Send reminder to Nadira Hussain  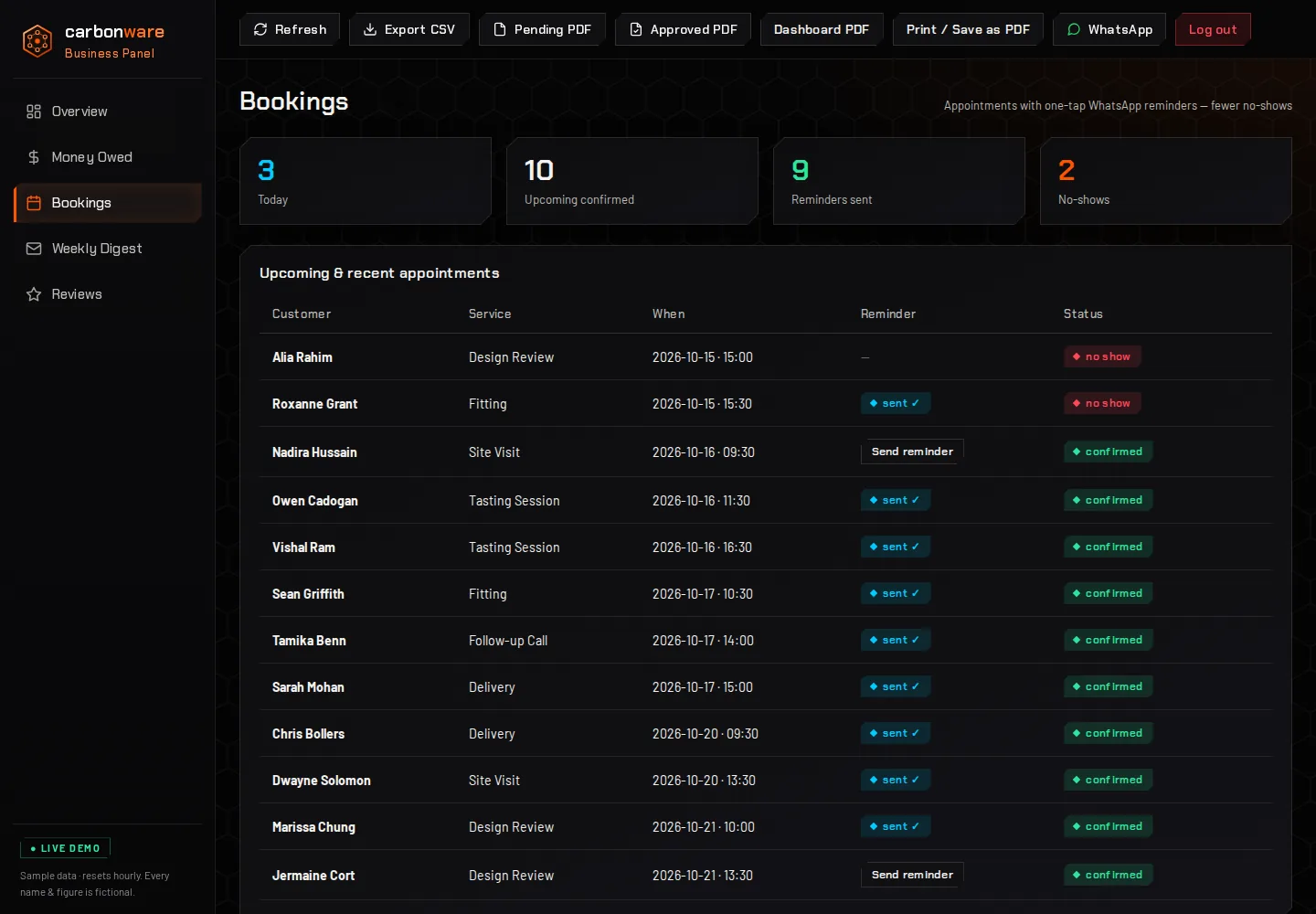coord(912,452)
